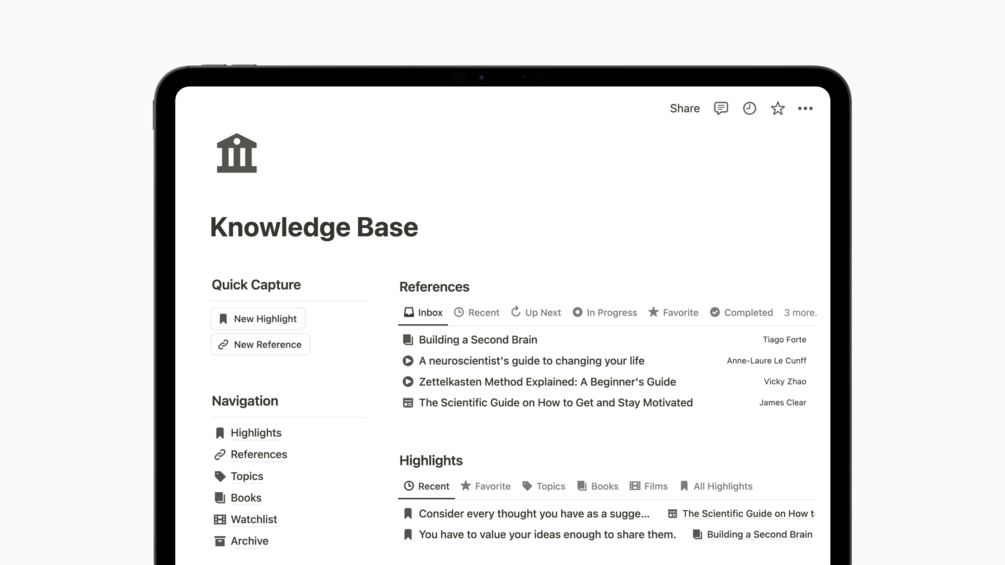The height and width of the screenshot is (565, 1005).
Task: Open page history clock icon
Action: [749, 108]
